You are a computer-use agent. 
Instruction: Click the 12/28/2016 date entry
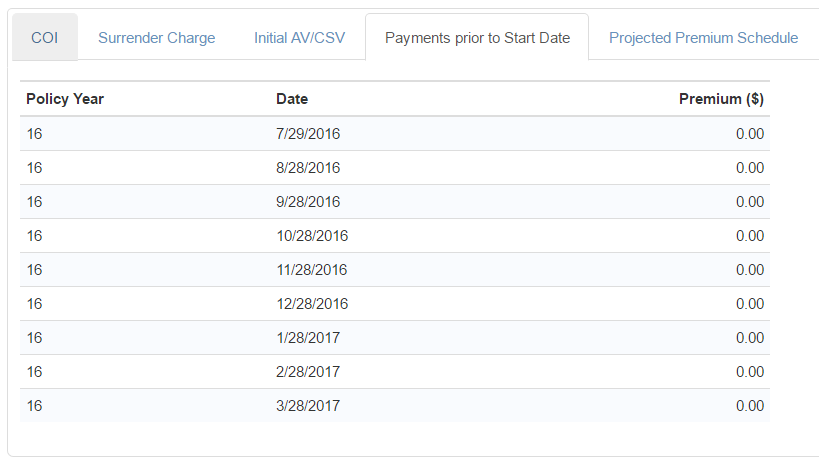[312, 304]
